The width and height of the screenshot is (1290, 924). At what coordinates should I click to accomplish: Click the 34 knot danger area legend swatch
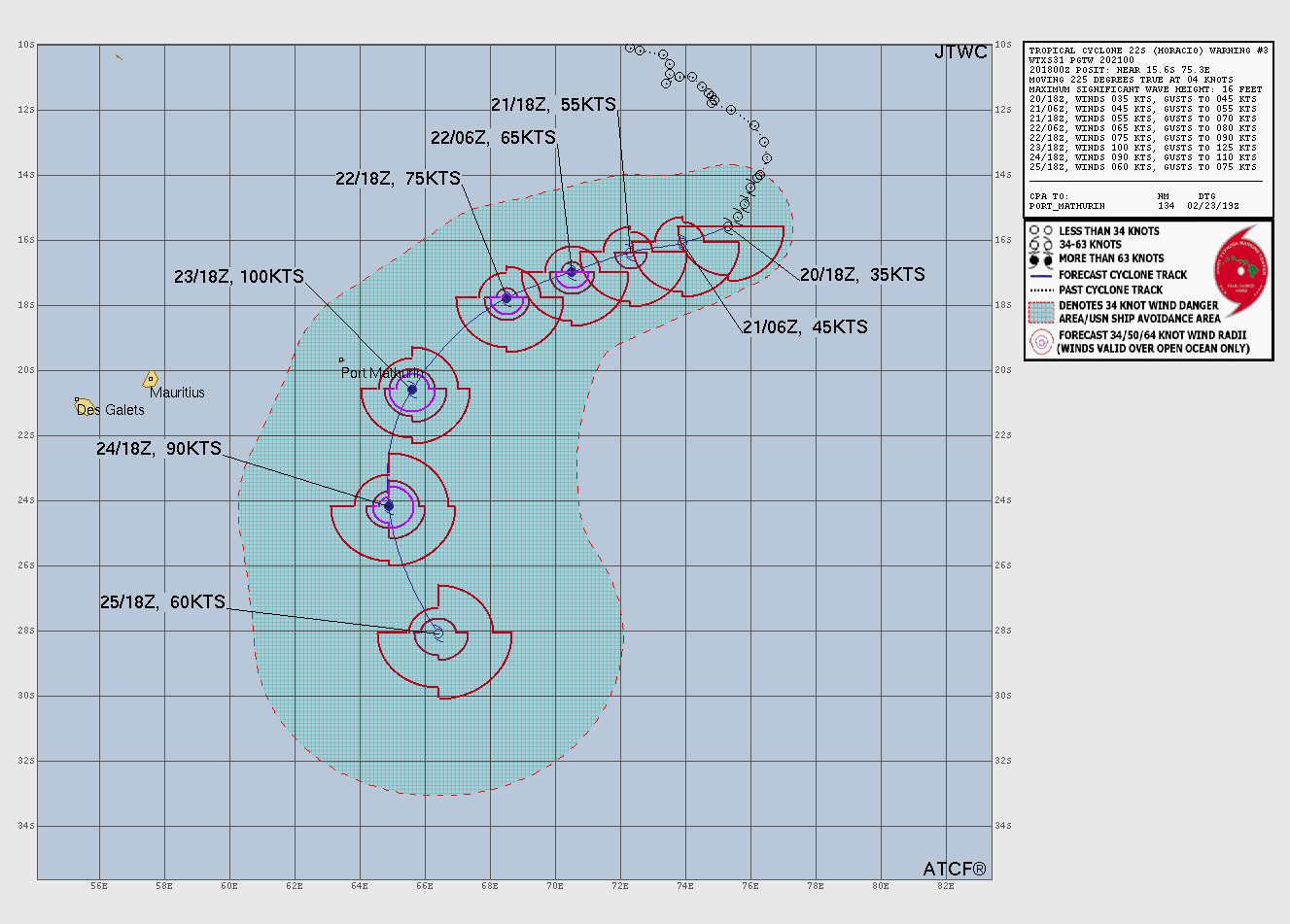click(x=1041, y=311)
